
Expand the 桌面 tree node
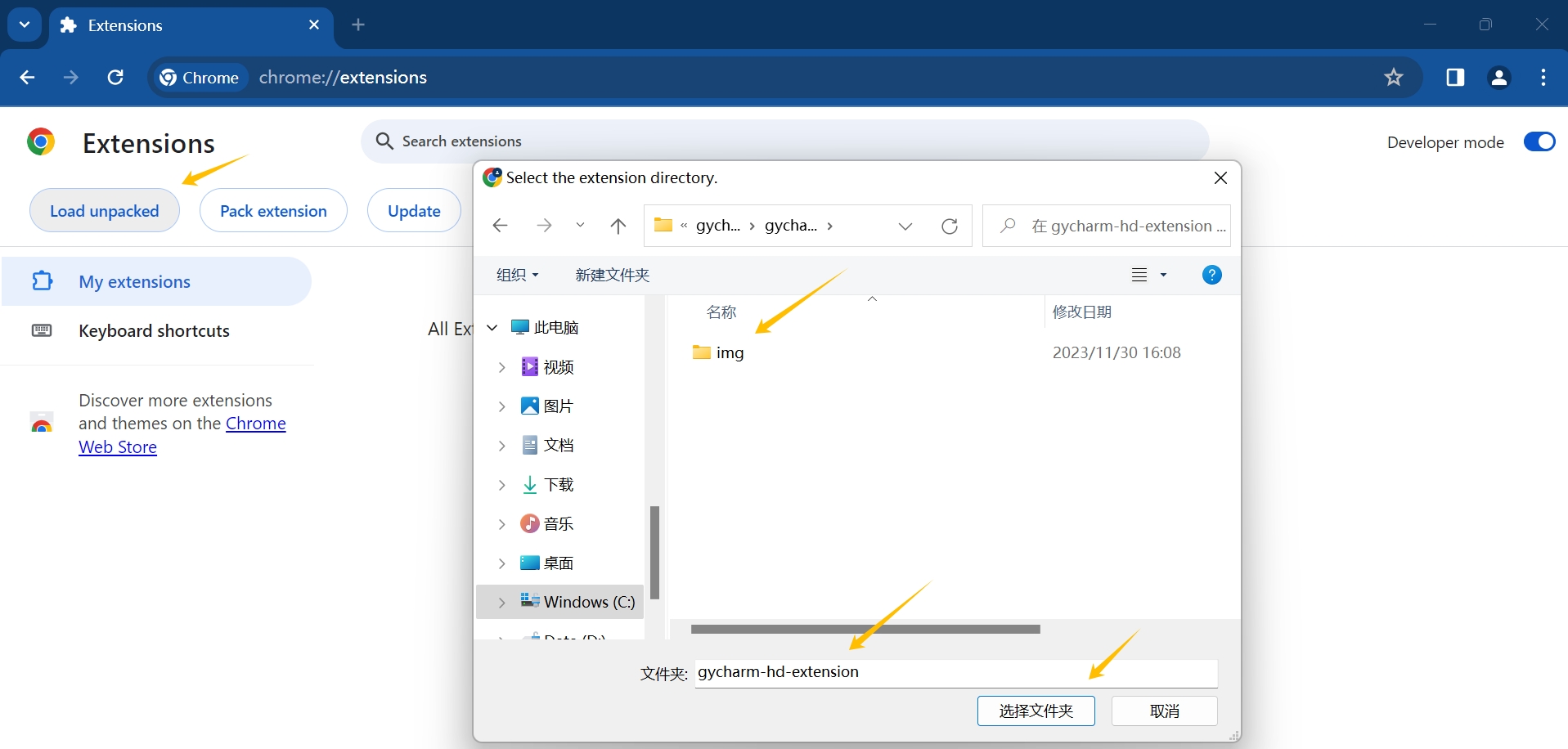point(502,563)
